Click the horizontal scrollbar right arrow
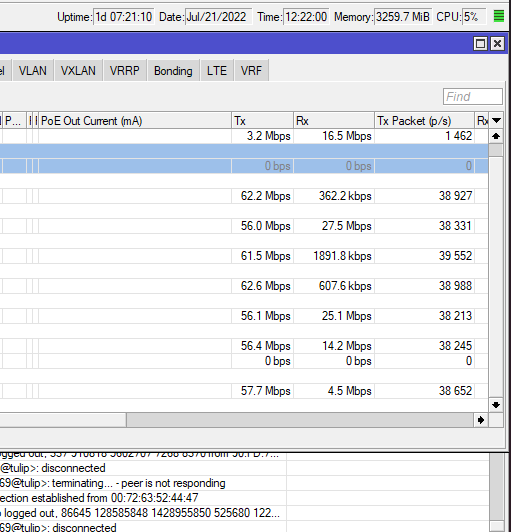 click(x=481, y=420)
